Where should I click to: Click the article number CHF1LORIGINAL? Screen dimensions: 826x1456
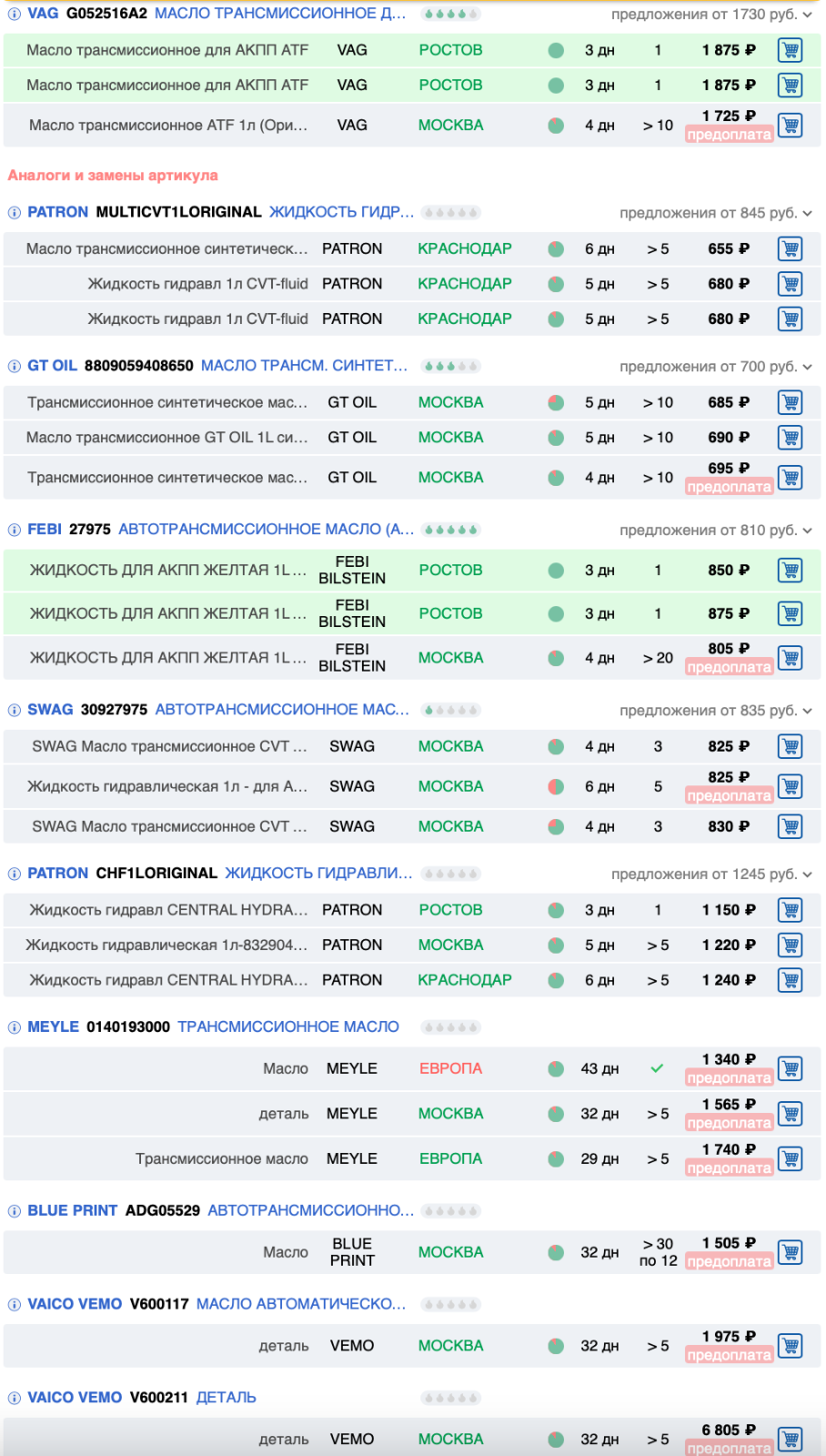(156, 874)
